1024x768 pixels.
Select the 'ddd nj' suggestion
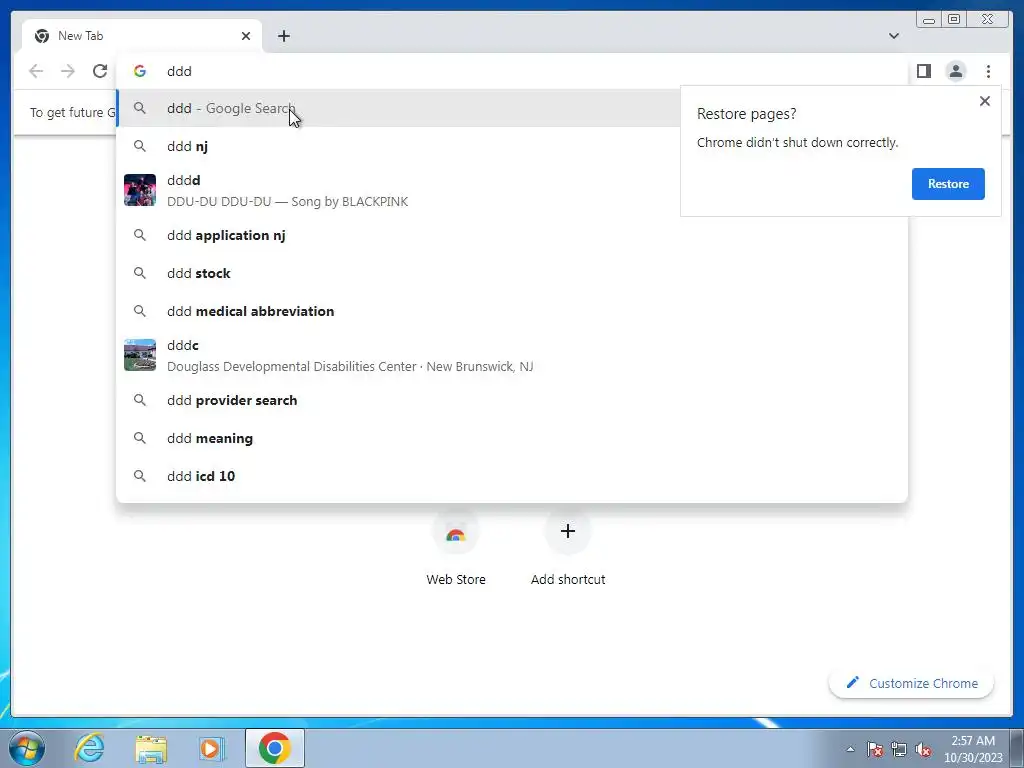(398, 146)
